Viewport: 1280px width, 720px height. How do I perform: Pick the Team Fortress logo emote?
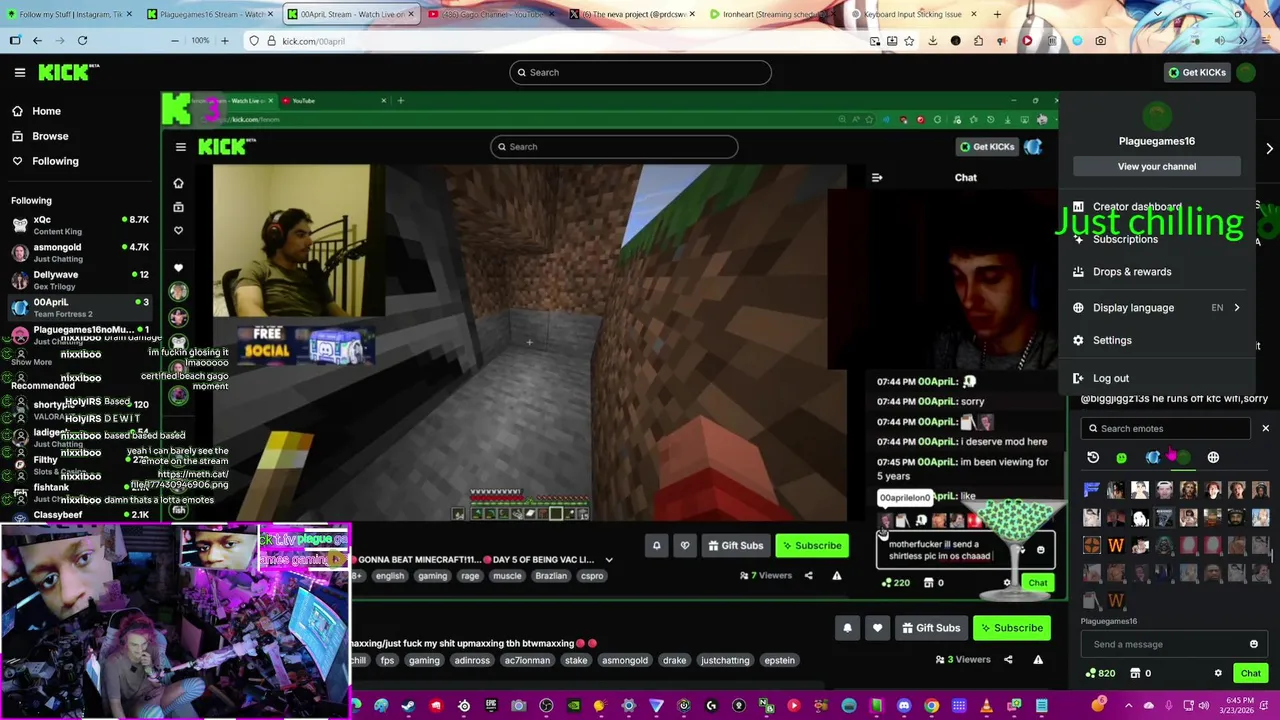click(x=1092, y=546)
